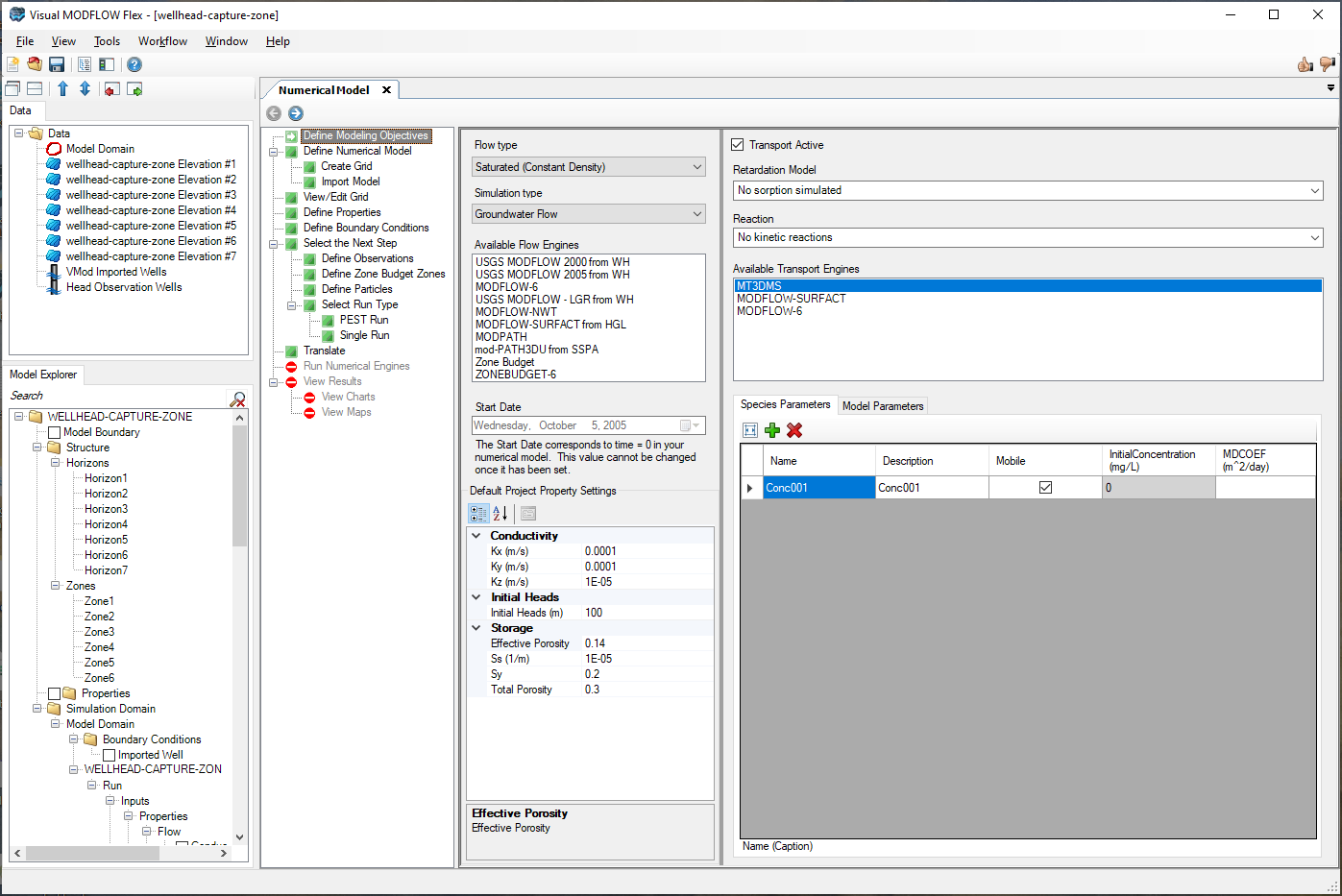Click the blue up arrow navigation icon
The image size is (1342, 896).
(62, 88)
